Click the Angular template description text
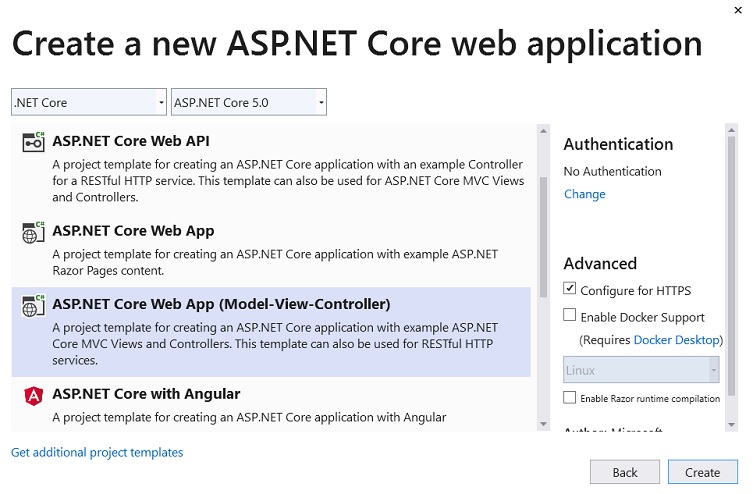Screen dimensions: 753x494 249,418
